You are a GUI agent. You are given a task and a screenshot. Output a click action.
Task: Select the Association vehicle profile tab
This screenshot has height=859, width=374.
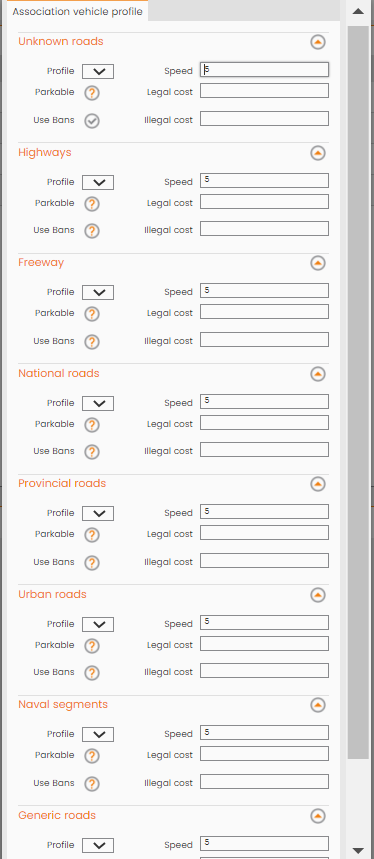(77, 12)
